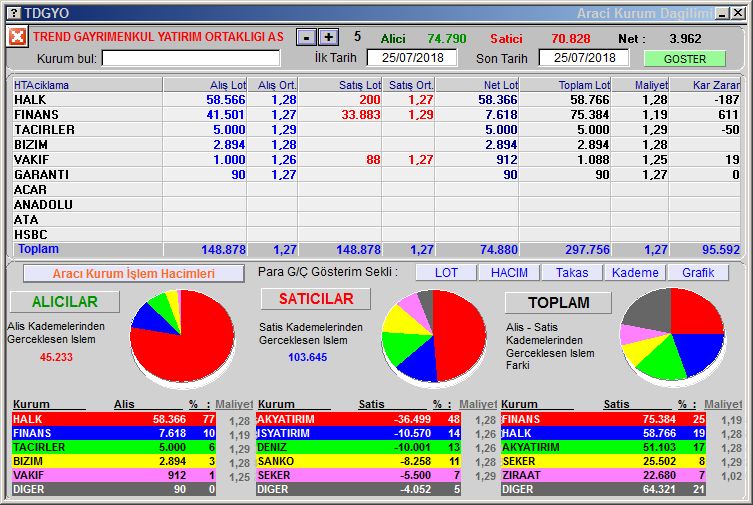
Task: Switch display to LOT
Action: (446, 273)
